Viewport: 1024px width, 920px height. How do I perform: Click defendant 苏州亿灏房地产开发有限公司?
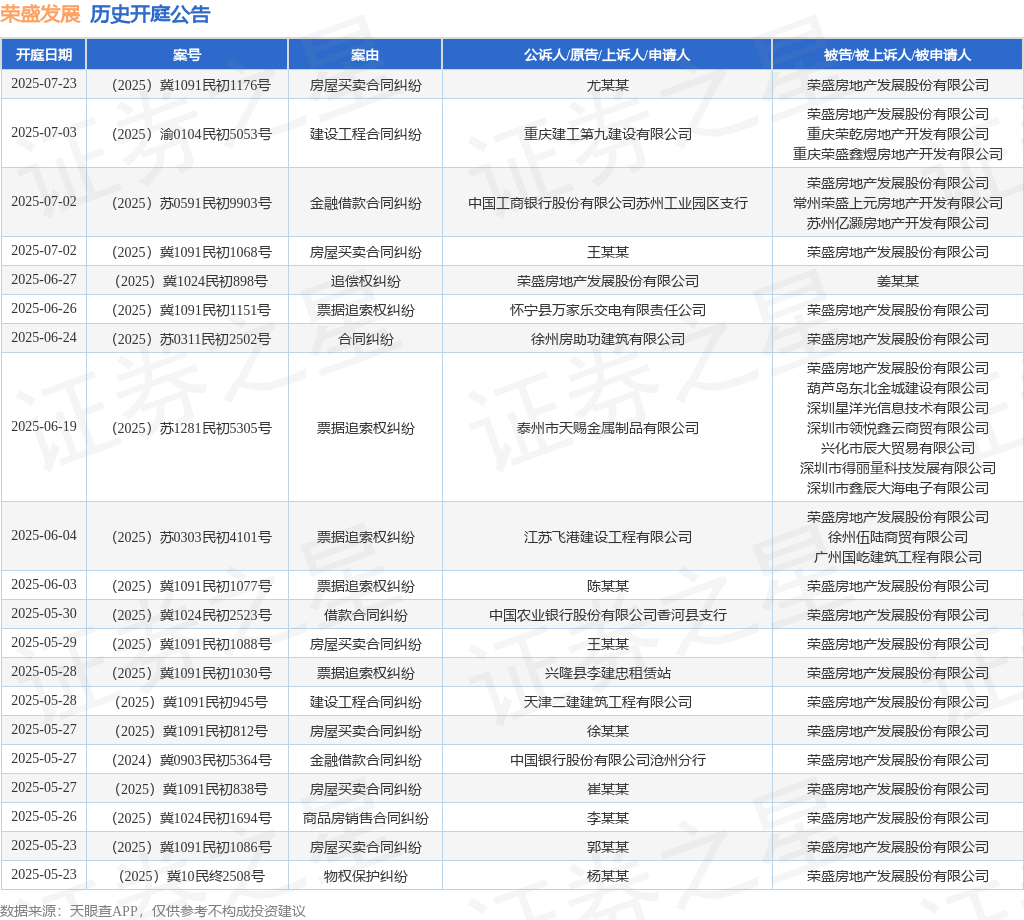[897, 223]
